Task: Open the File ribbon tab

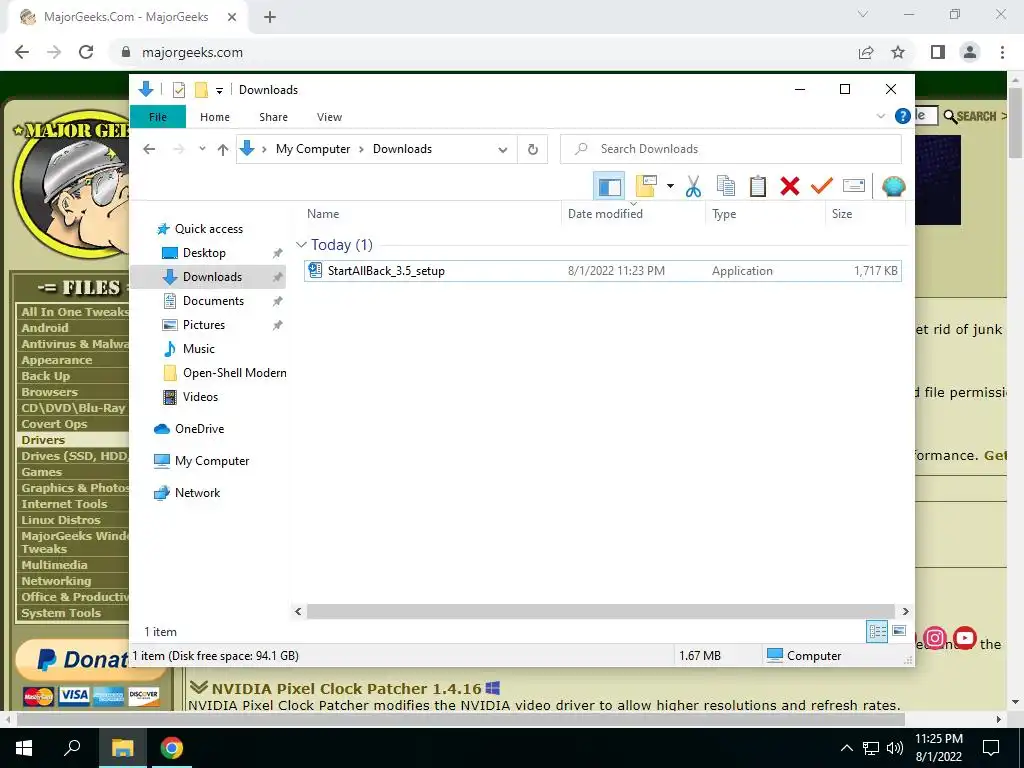Action: click(158, 117)
